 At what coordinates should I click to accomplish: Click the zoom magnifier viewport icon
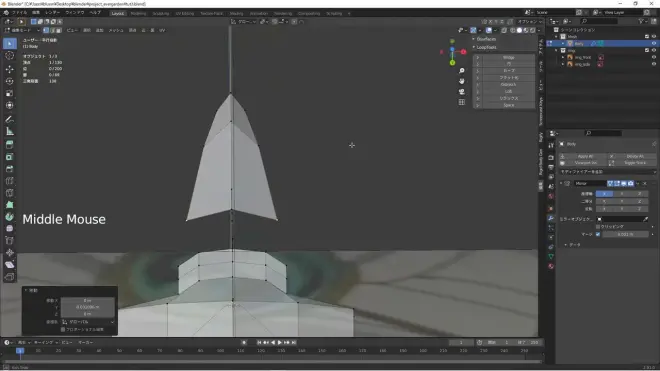click(x=462, y=71)
